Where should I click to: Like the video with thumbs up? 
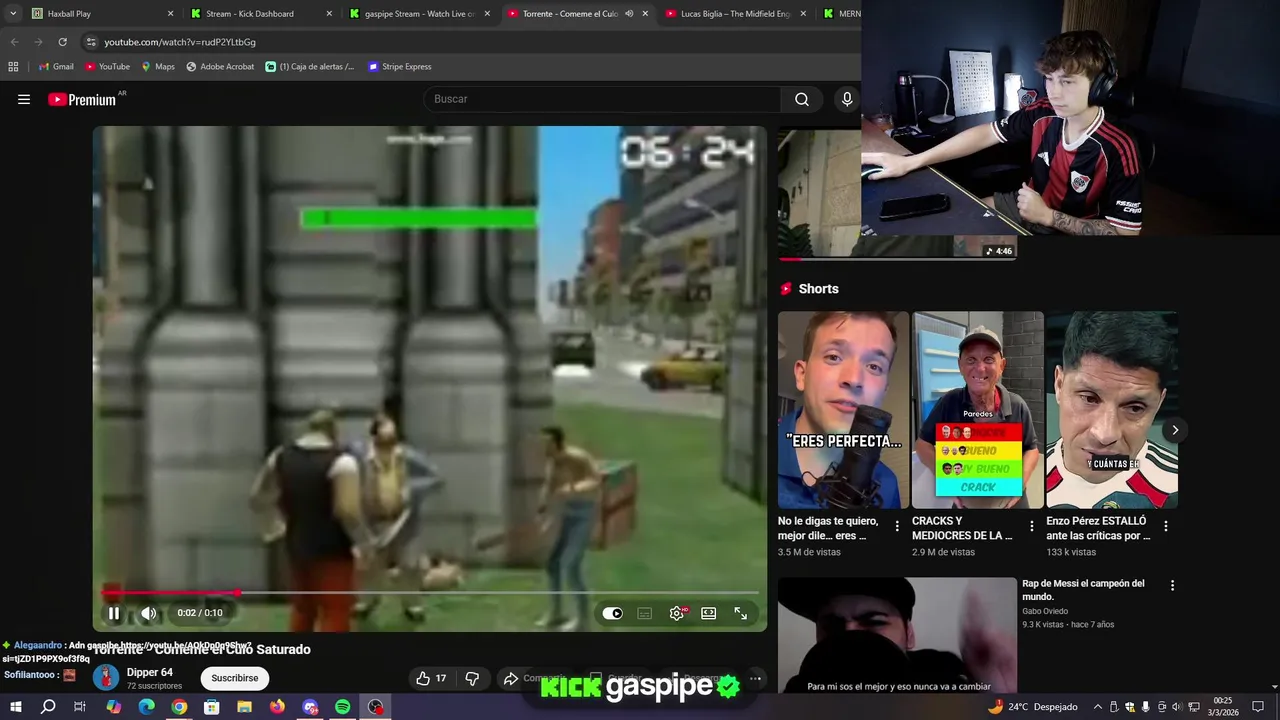[431, 678]
